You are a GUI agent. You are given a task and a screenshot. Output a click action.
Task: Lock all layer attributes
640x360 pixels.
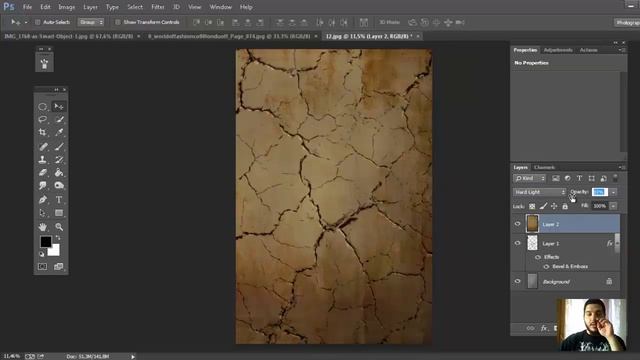click(x=565, y=206)
